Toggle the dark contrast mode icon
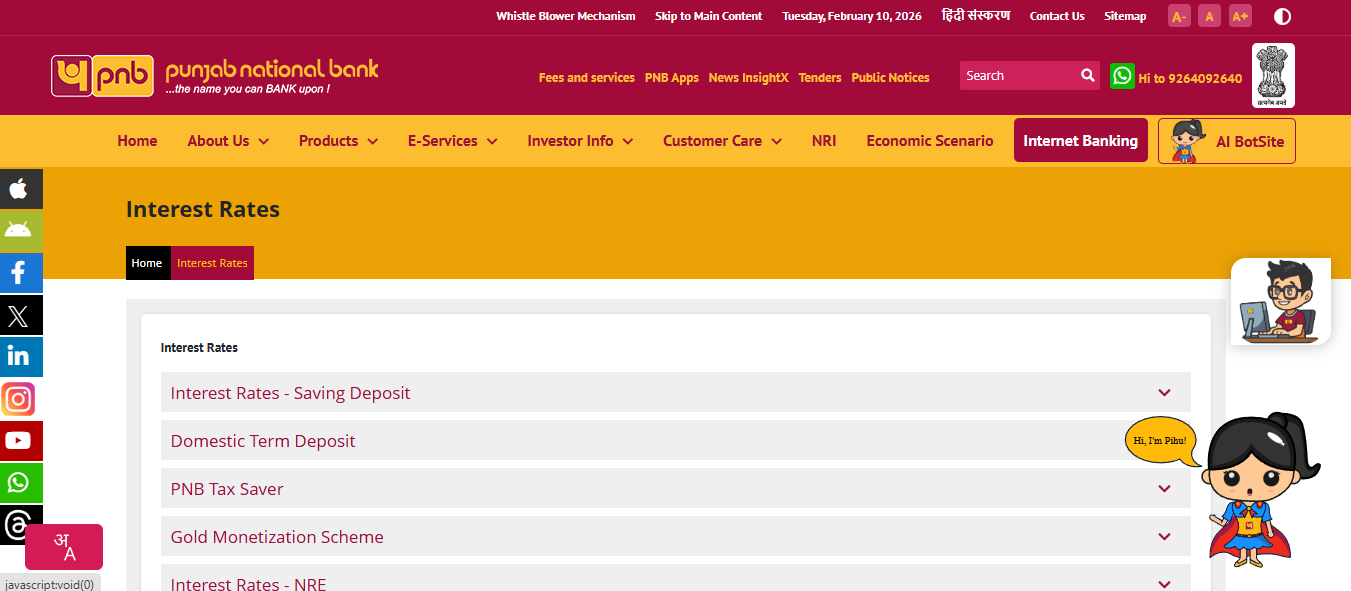The width and height of the screenshot is (1351, 591). (1282, 16)
